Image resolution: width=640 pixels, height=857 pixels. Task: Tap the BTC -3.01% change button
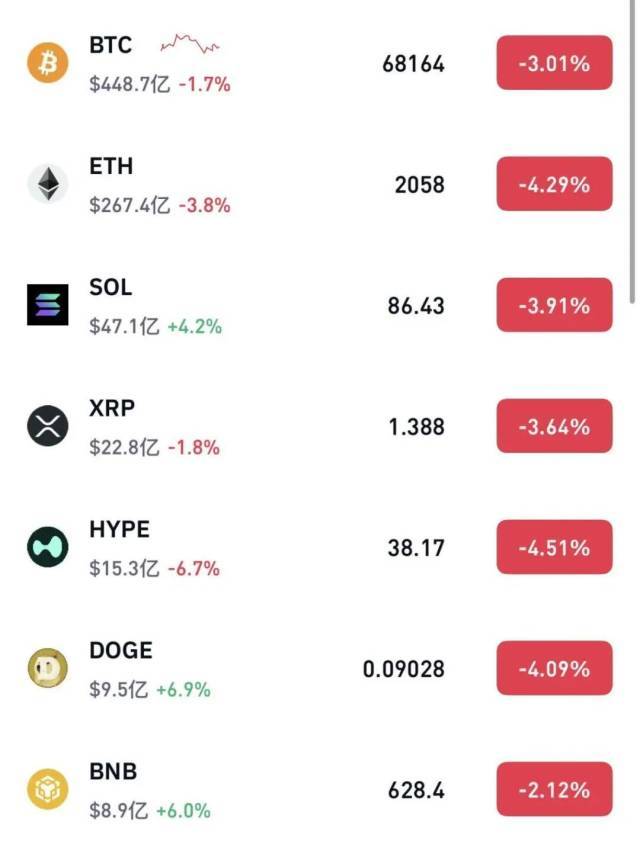tap(554, 64)
